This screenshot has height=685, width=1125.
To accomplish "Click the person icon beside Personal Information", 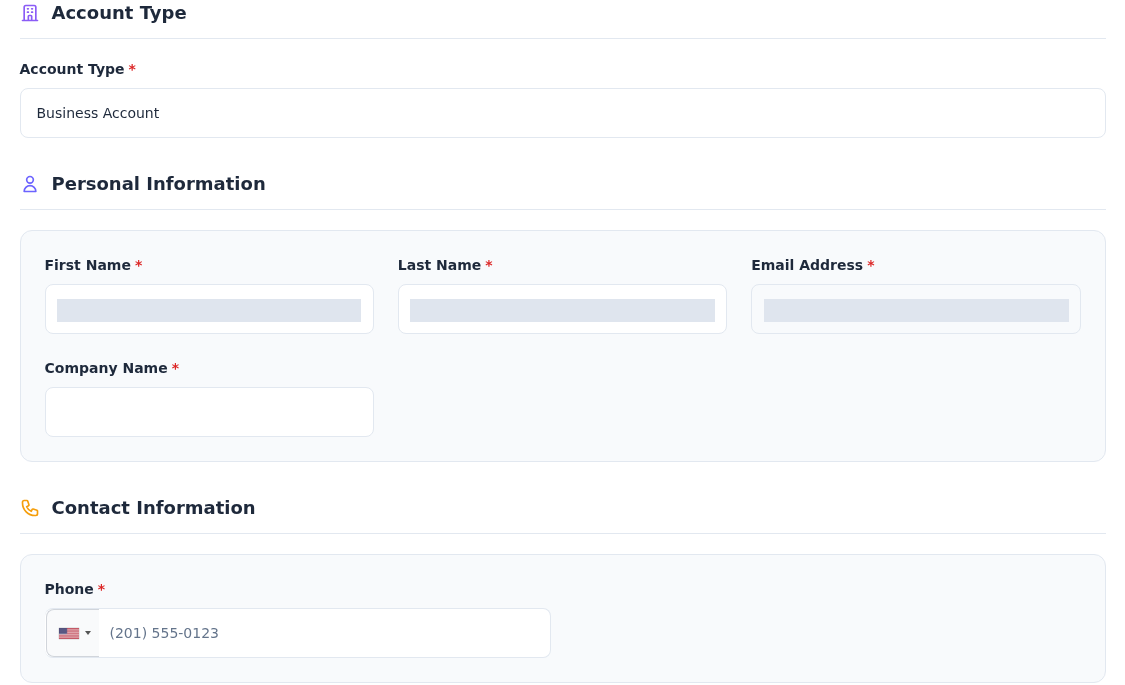I will tap(29, 184).
